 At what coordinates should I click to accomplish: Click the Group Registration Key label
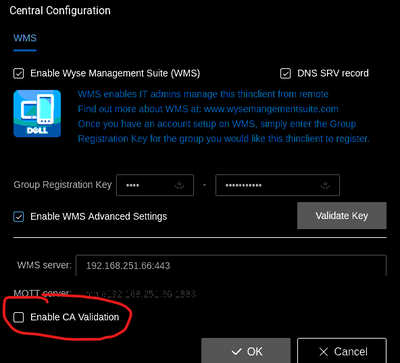[63, 185]
